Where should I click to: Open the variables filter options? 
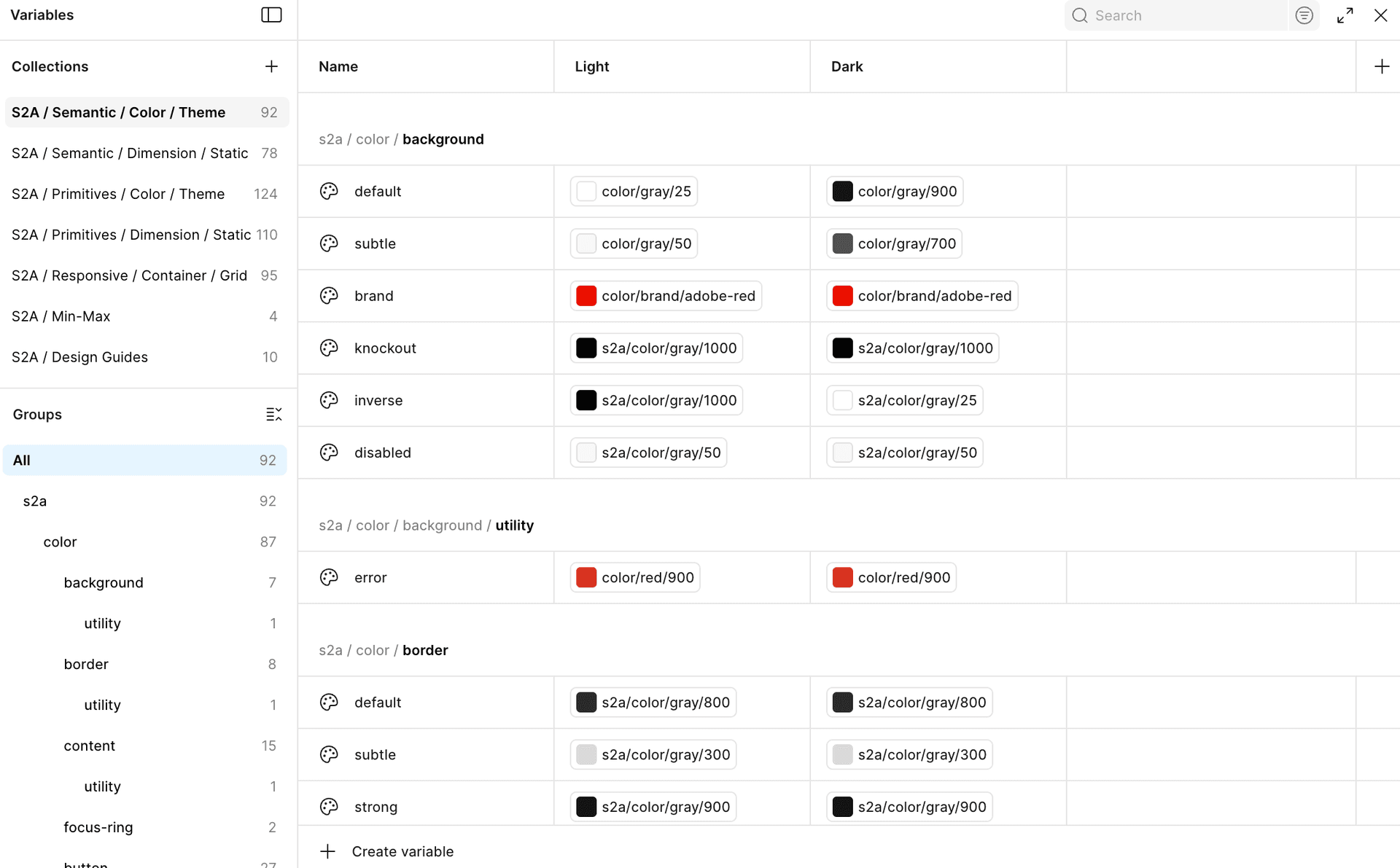1304,15
